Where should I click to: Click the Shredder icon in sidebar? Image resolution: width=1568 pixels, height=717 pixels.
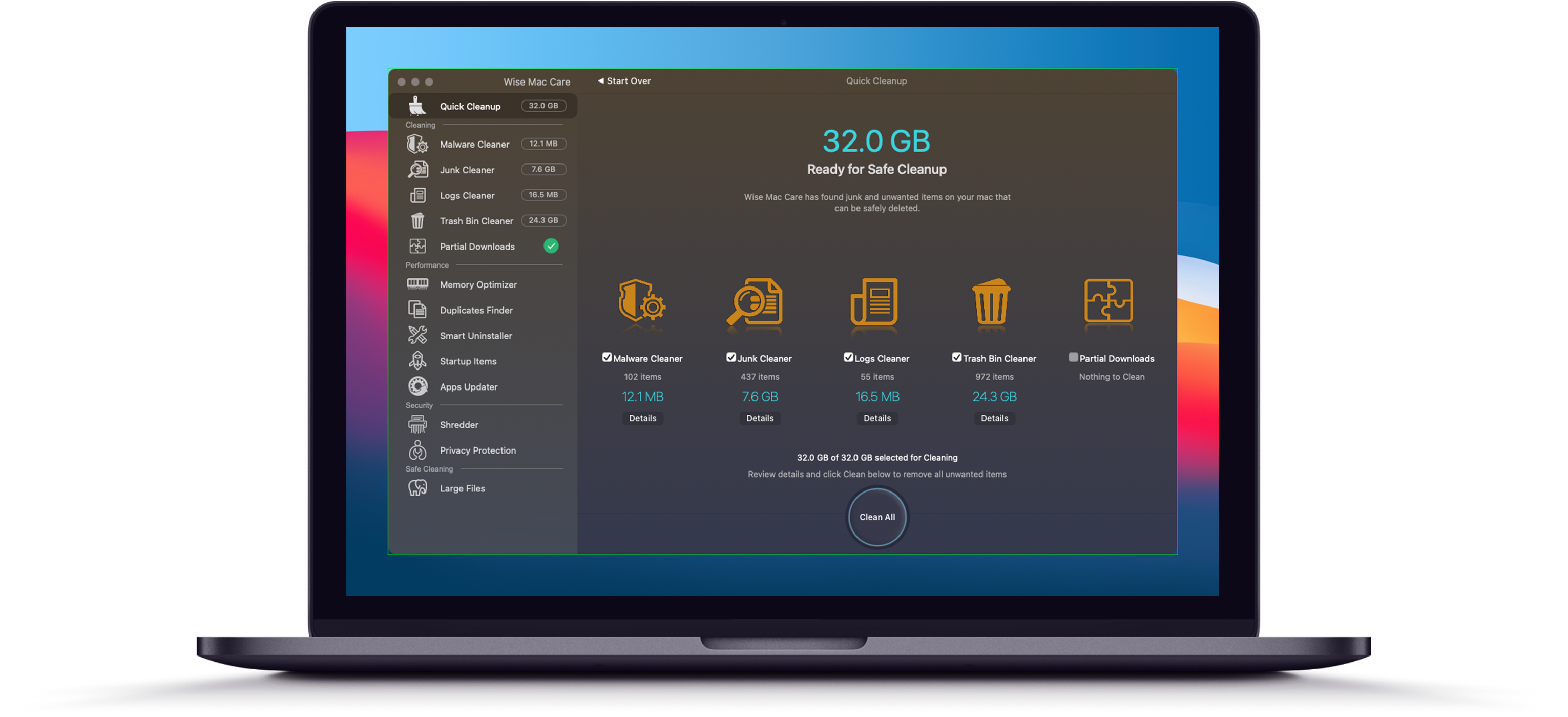[x=417, y=424]
